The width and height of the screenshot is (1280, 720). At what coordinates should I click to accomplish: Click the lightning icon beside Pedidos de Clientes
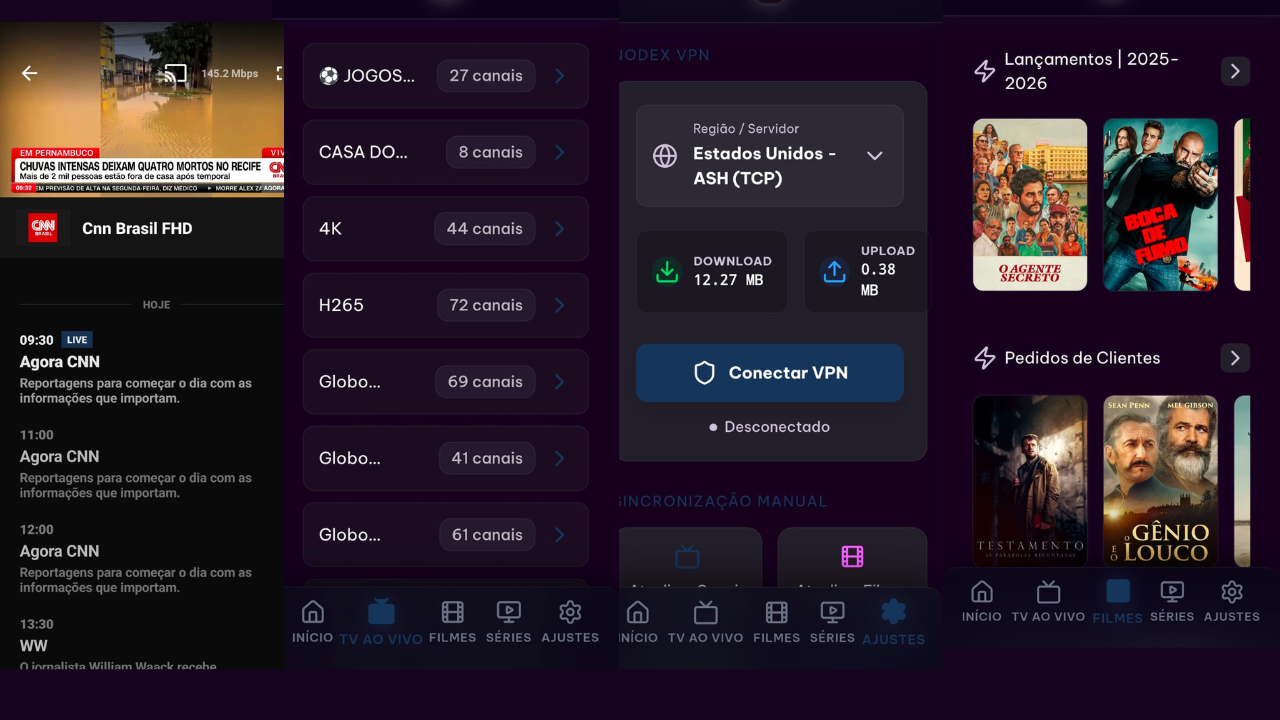984,358
